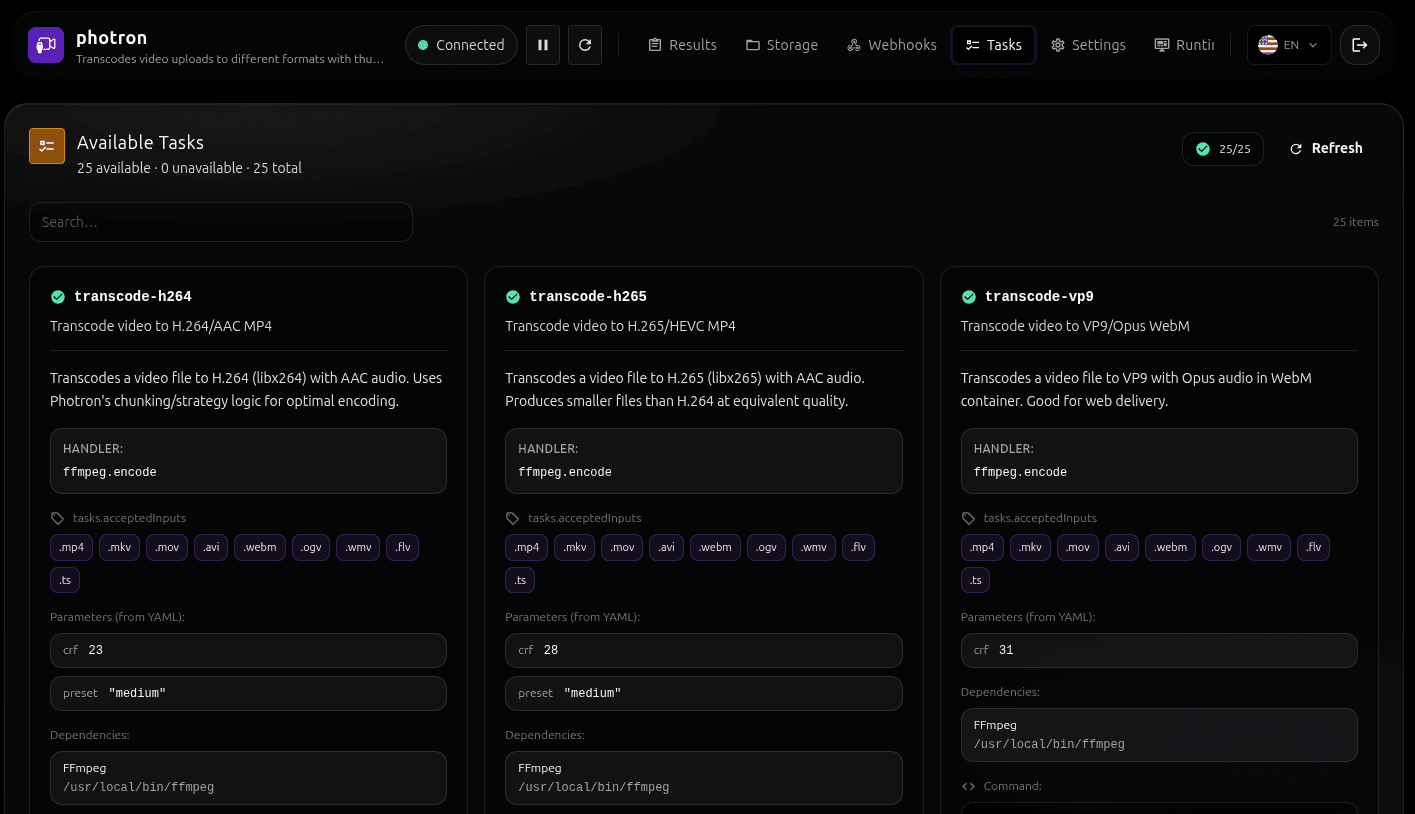Focus the Search tasks input field
1415x814 pixels.
[x=221, y=222]
